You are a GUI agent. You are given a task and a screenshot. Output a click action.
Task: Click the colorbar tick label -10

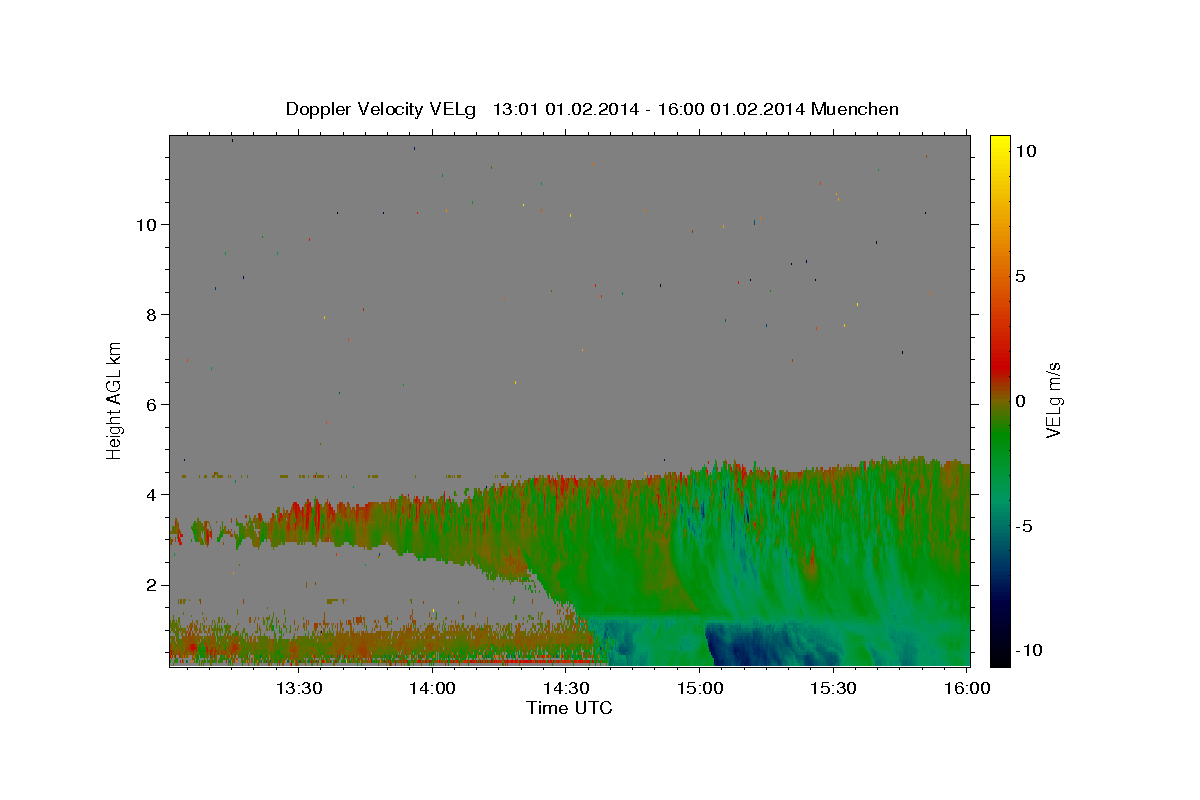tap(1029, 651)
